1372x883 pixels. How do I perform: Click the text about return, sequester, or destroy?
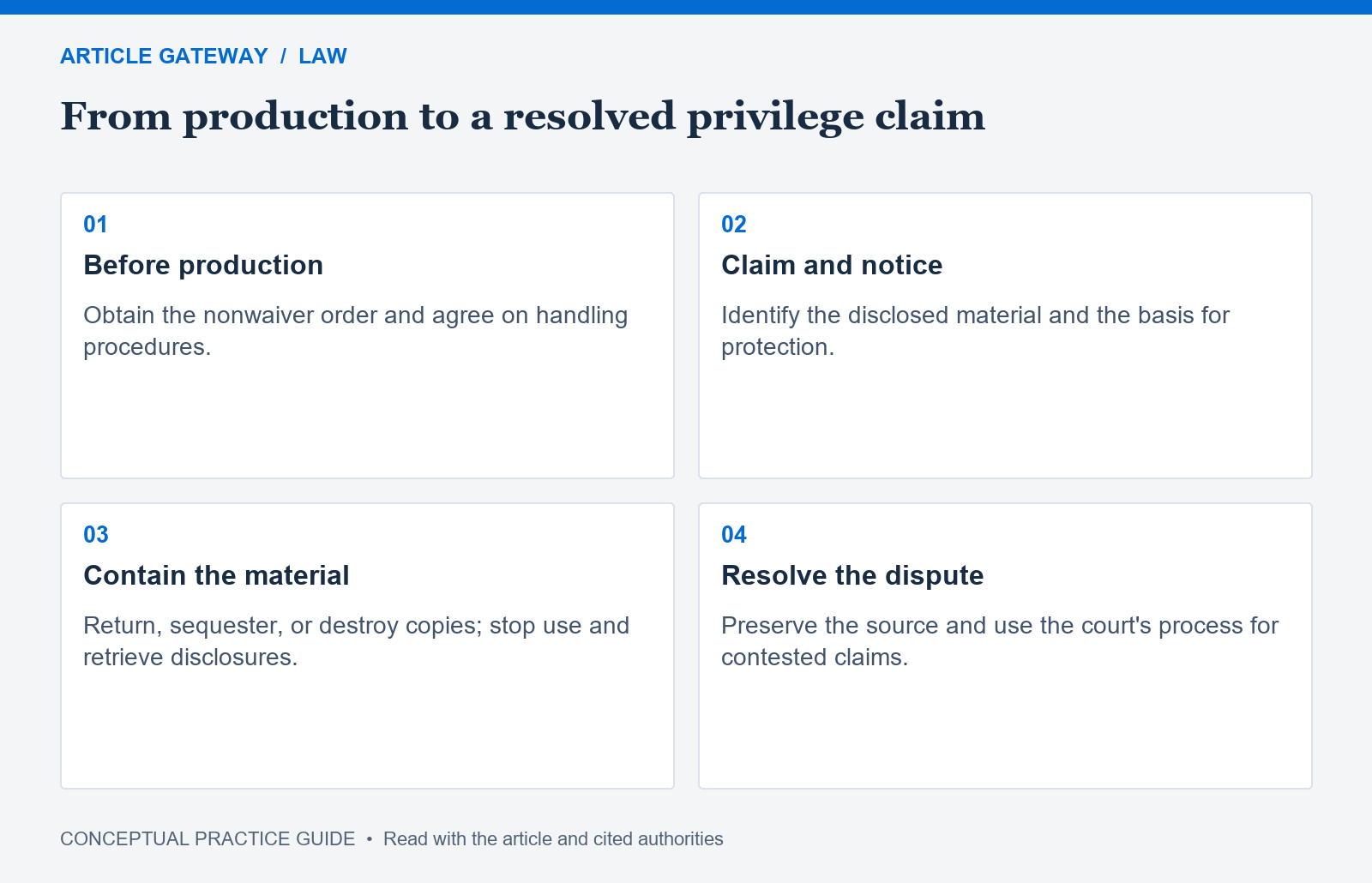click(356, 641)
